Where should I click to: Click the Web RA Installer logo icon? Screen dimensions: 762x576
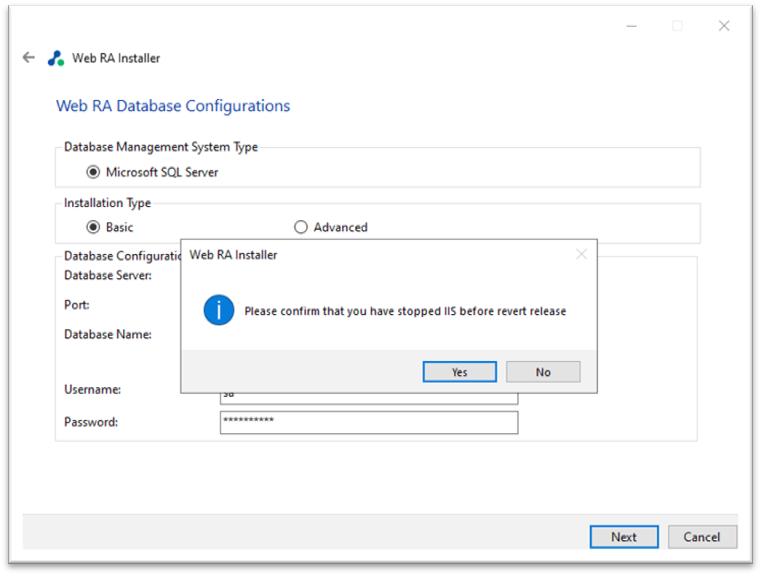(x=56, y=58)
